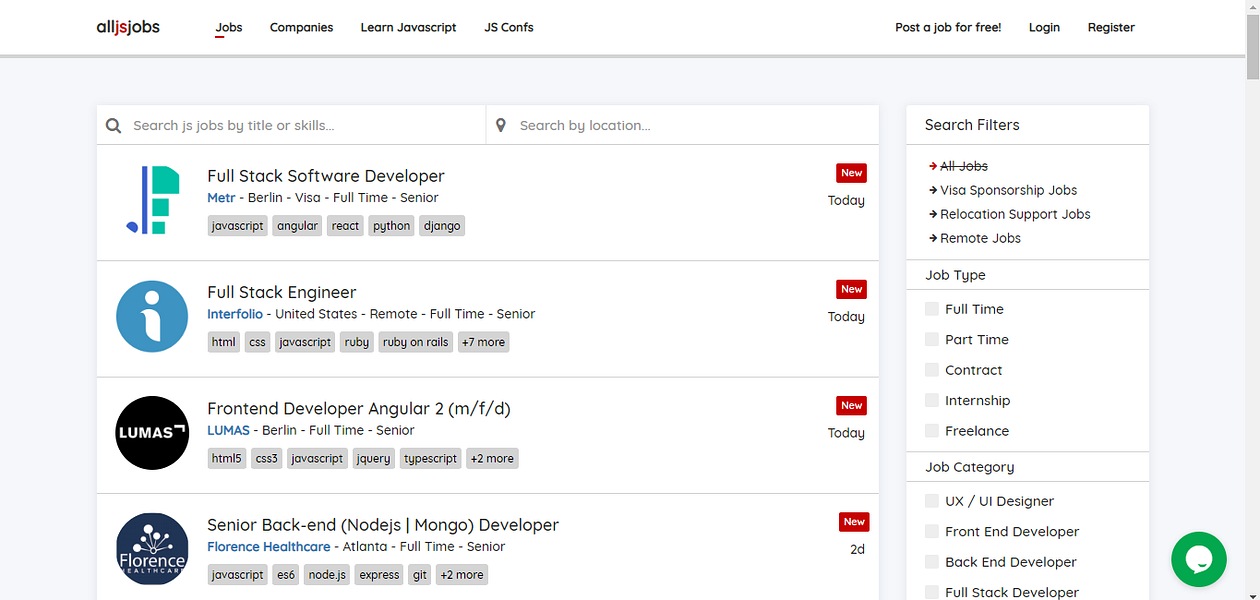Check the Internship job type
This screenshot has width=1260, height=600.
(932, 400)
